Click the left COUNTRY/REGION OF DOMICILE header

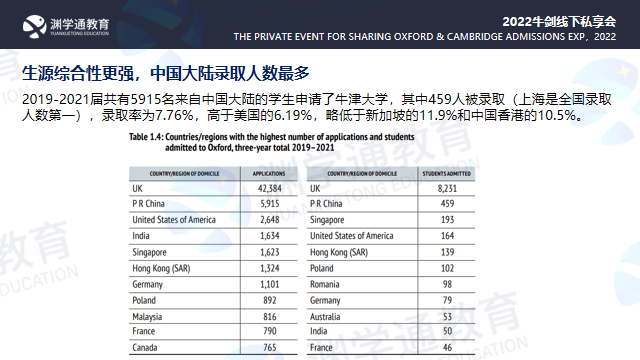point(184,173)
